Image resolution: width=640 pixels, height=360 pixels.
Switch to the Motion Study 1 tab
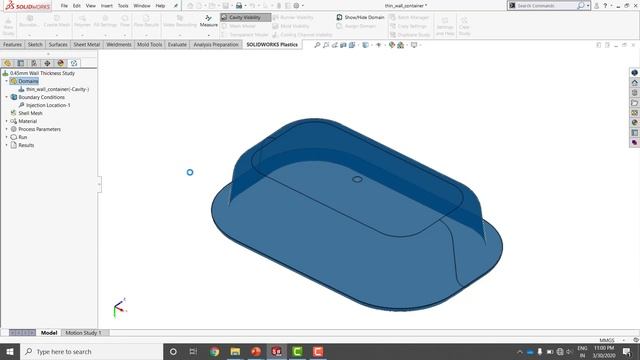tap(83, 333)
